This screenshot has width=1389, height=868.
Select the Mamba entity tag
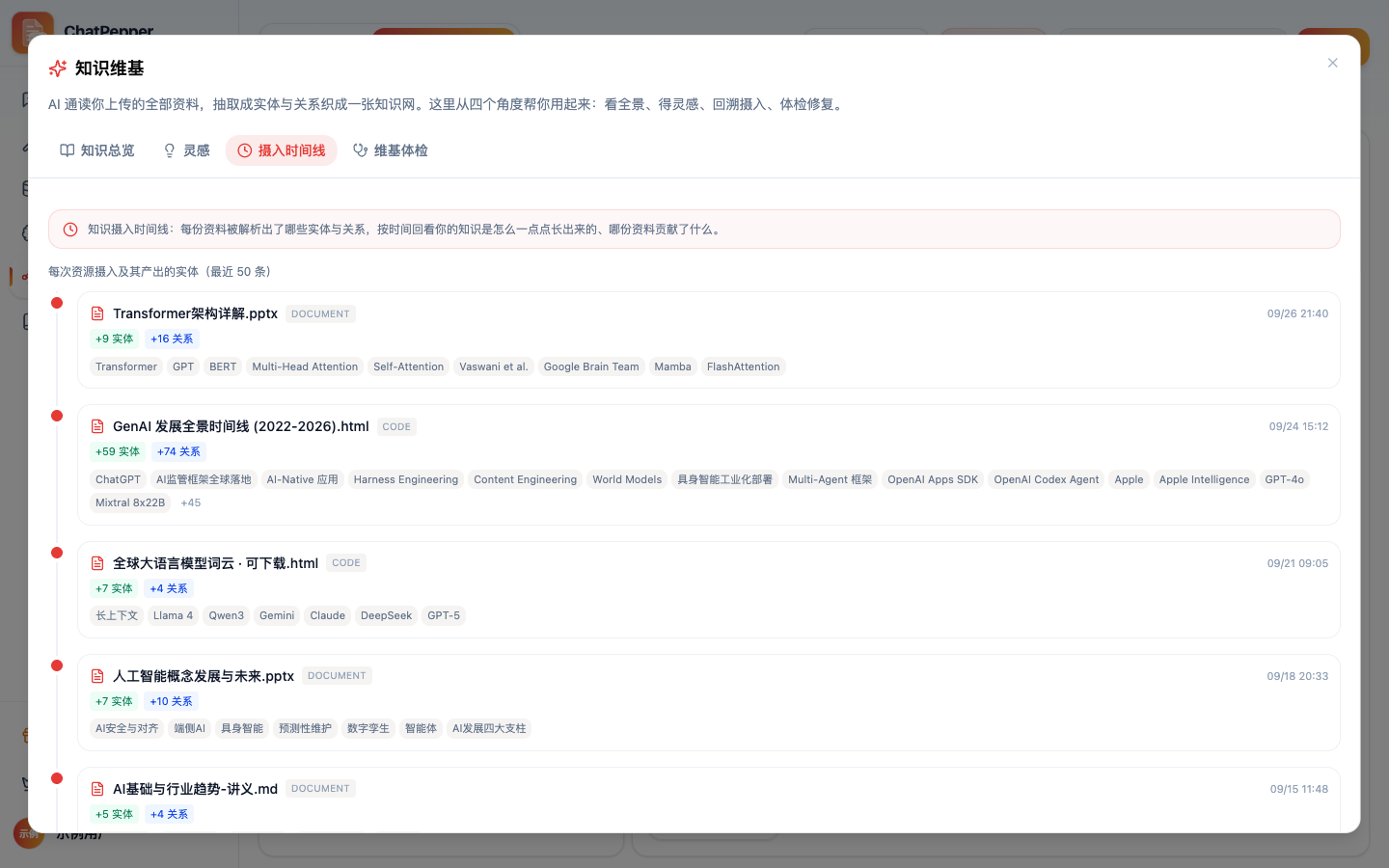pyautogui.click(x=672, y=366)
